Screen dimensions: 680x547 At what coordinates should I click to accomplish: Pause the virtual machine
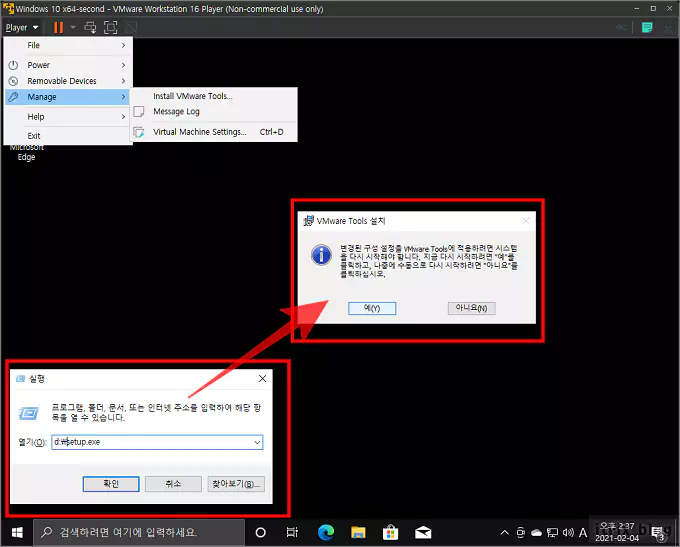click(58, 28)
